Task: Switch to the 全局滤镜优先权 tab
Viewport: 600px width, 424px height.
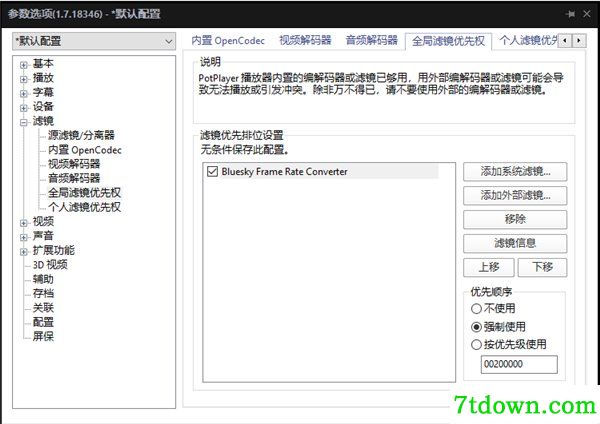Action: [448, 41]
